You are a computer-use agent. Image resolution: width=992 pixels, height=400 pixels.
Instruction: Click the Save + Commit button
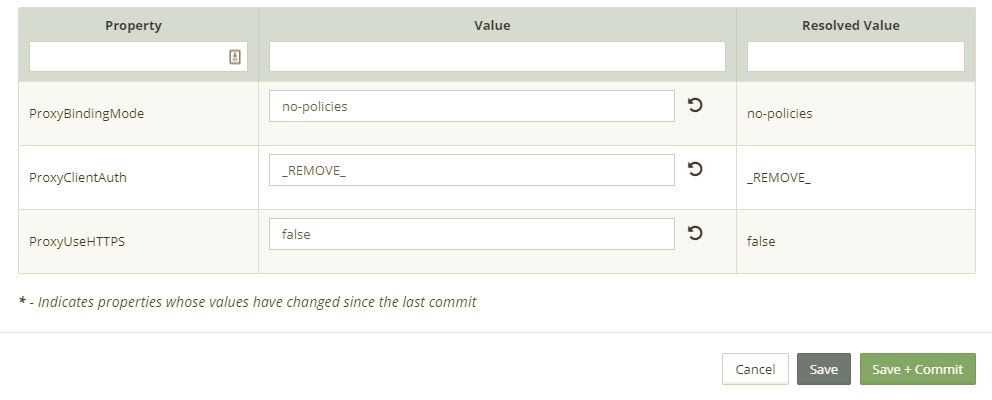coord(917,369)
